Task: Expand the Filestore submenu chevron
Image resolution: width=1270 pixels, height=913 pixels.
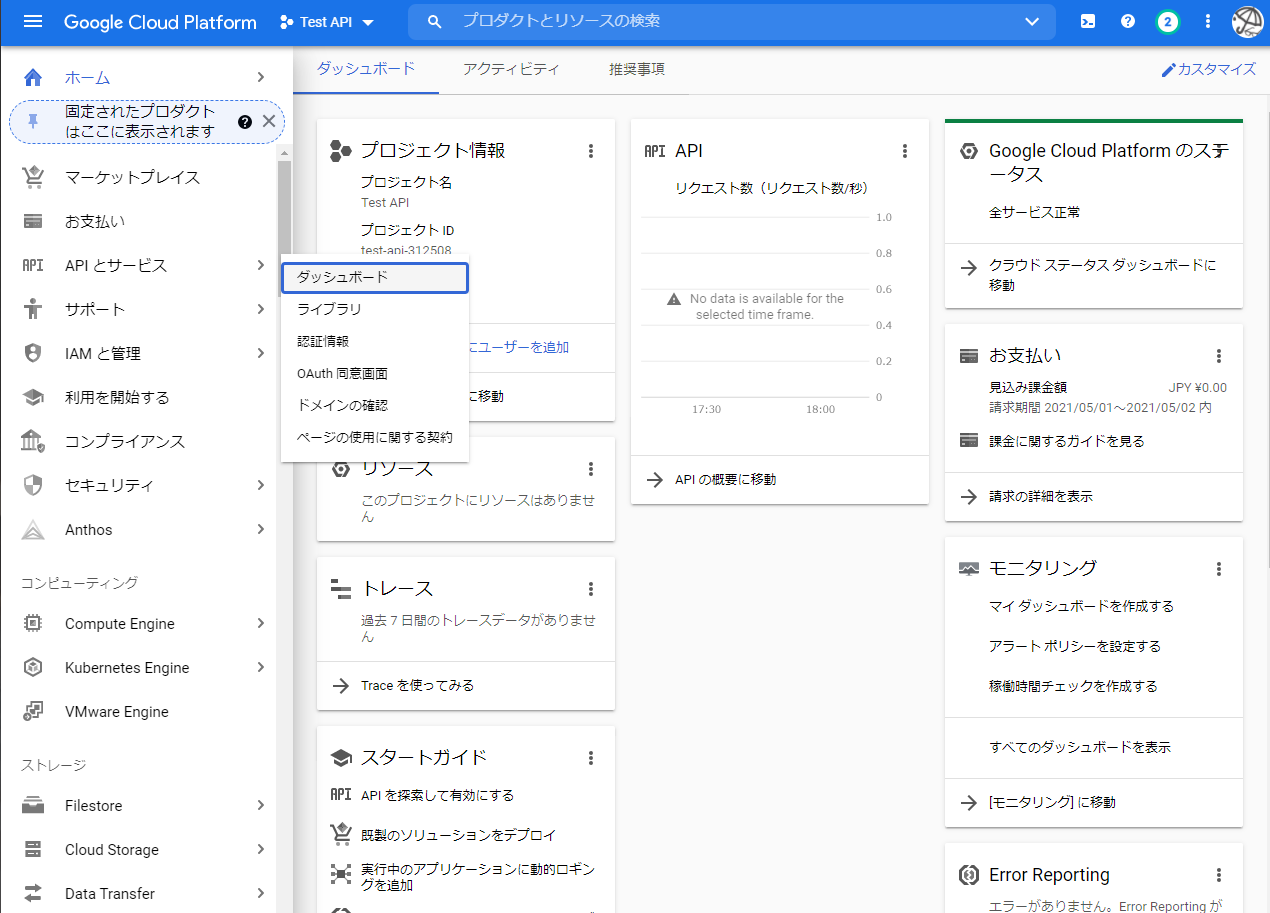Action: click(x=260, y=806)
